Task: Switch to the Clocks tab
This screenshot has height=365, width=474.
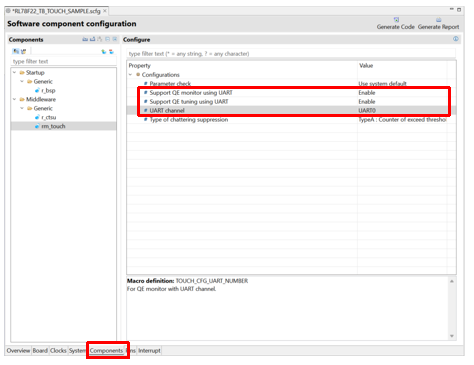Action: point(58,351)
